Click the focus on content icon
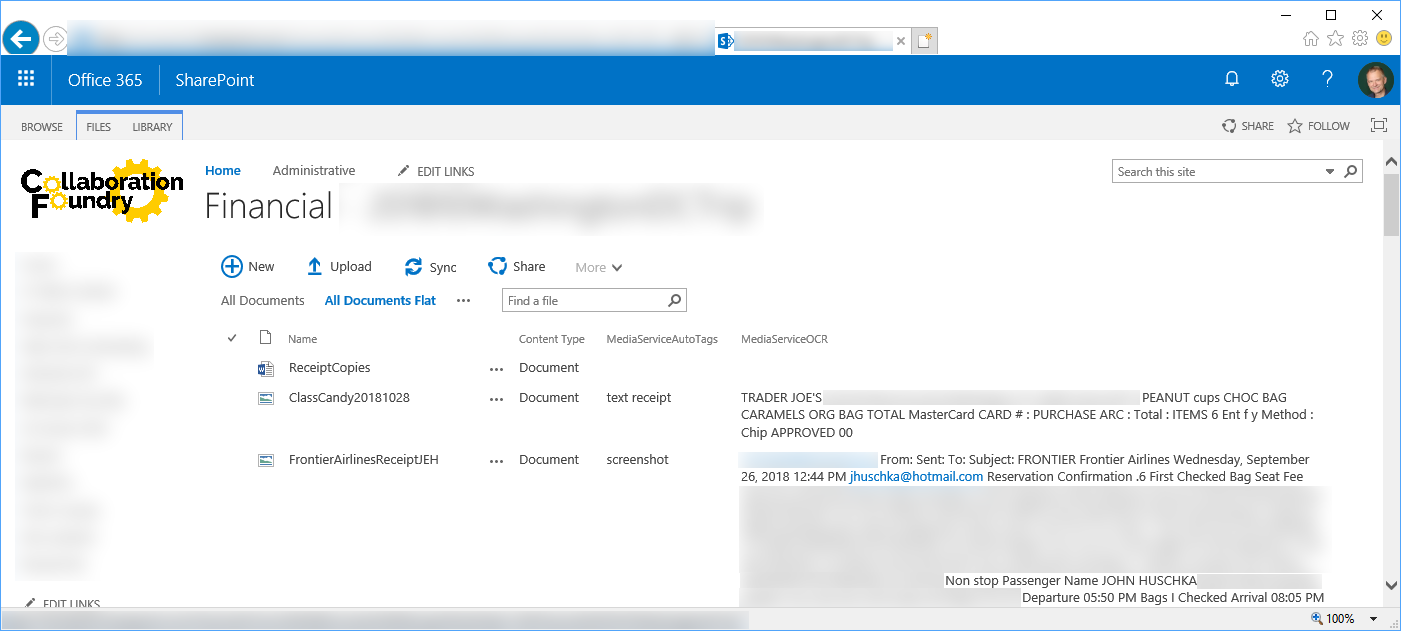The height and width of the screenshot is (631, 1401). point(1379,126)
